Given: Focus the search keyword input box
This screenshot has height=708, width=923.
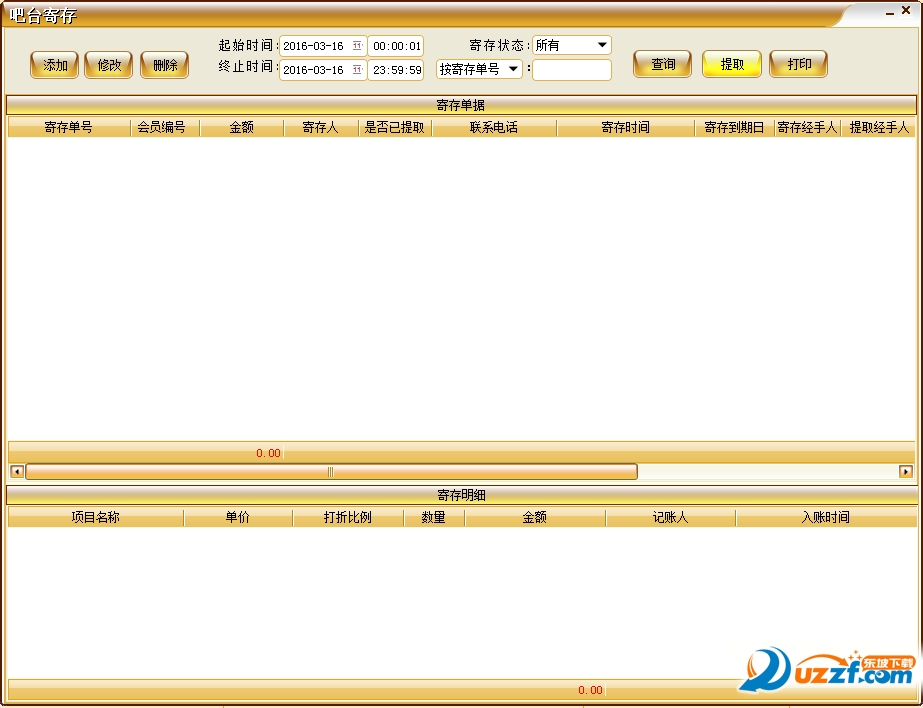Looking at the screenshot, I should coord(572,69).
